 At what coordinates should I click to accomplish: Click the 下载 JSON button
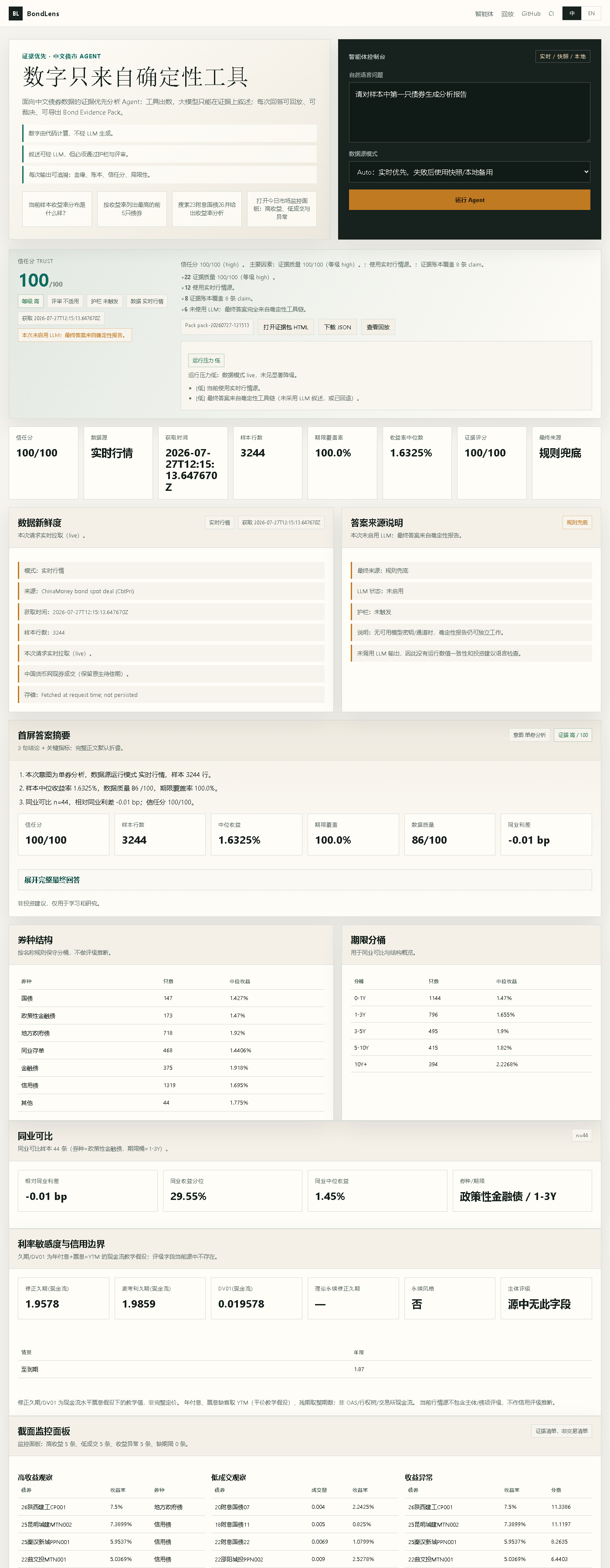click(337, 327)
